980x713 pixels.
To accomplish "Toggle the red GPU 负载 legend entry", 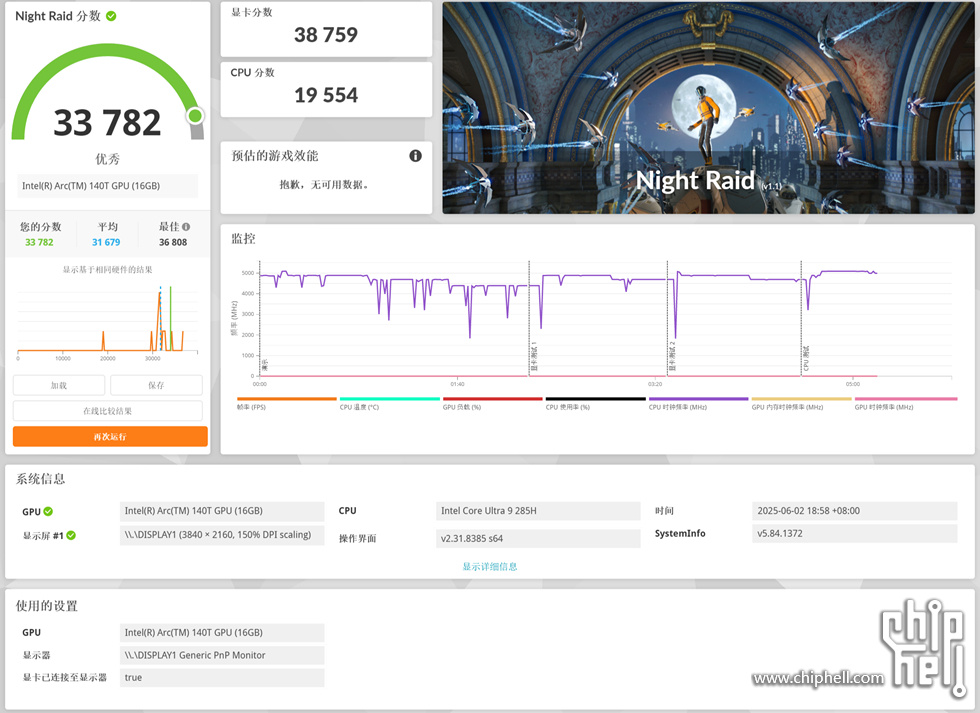I will [x=492, y=403].
